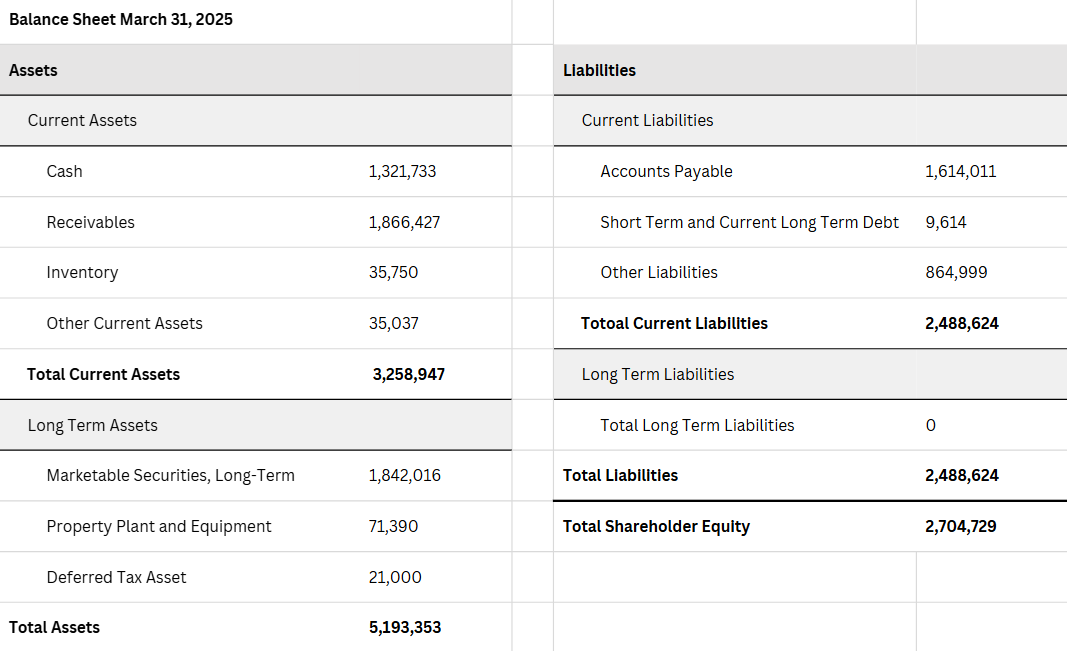Screen dimensions: 1067x651
Task: Click the Balance Sheet March 31, 2025 title
Action: [x=121, y=20]
